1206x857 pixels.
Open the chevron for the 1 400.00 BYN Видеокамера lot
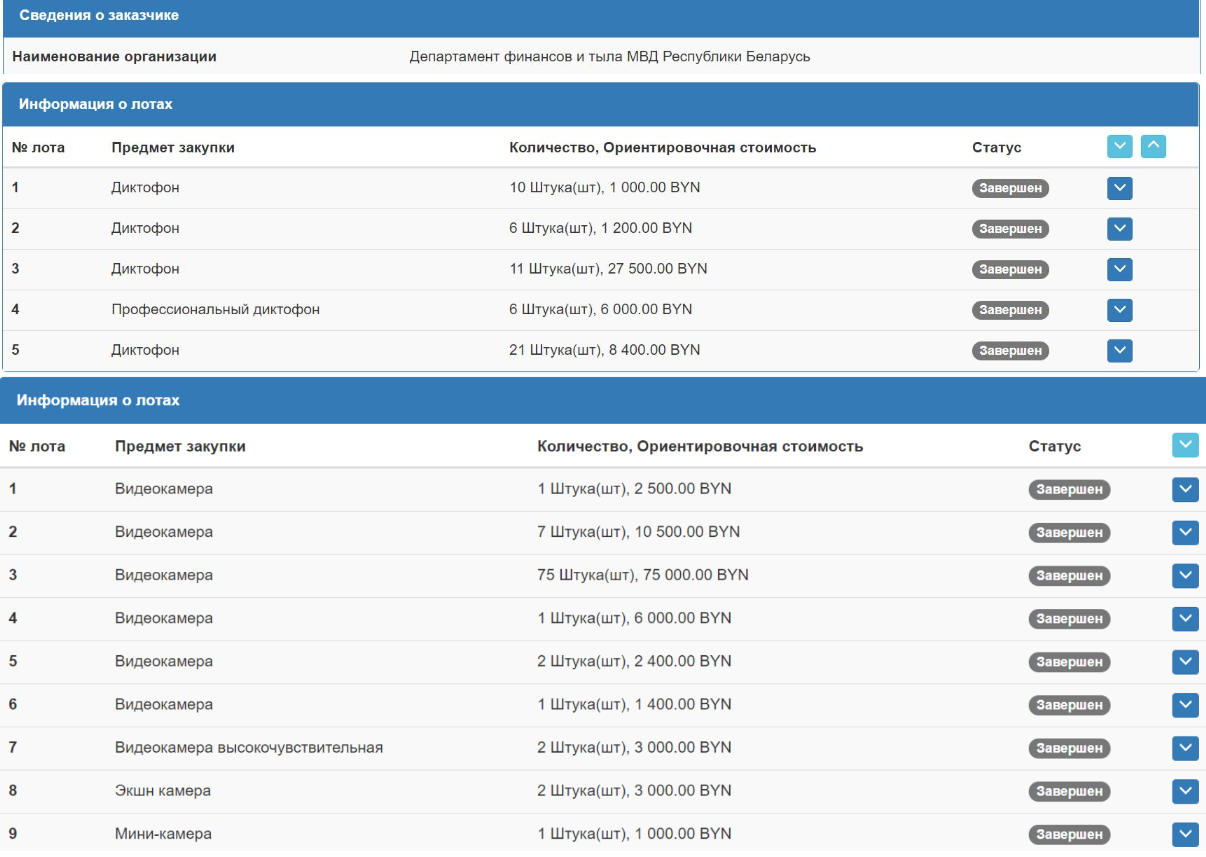coord(1185,705)
